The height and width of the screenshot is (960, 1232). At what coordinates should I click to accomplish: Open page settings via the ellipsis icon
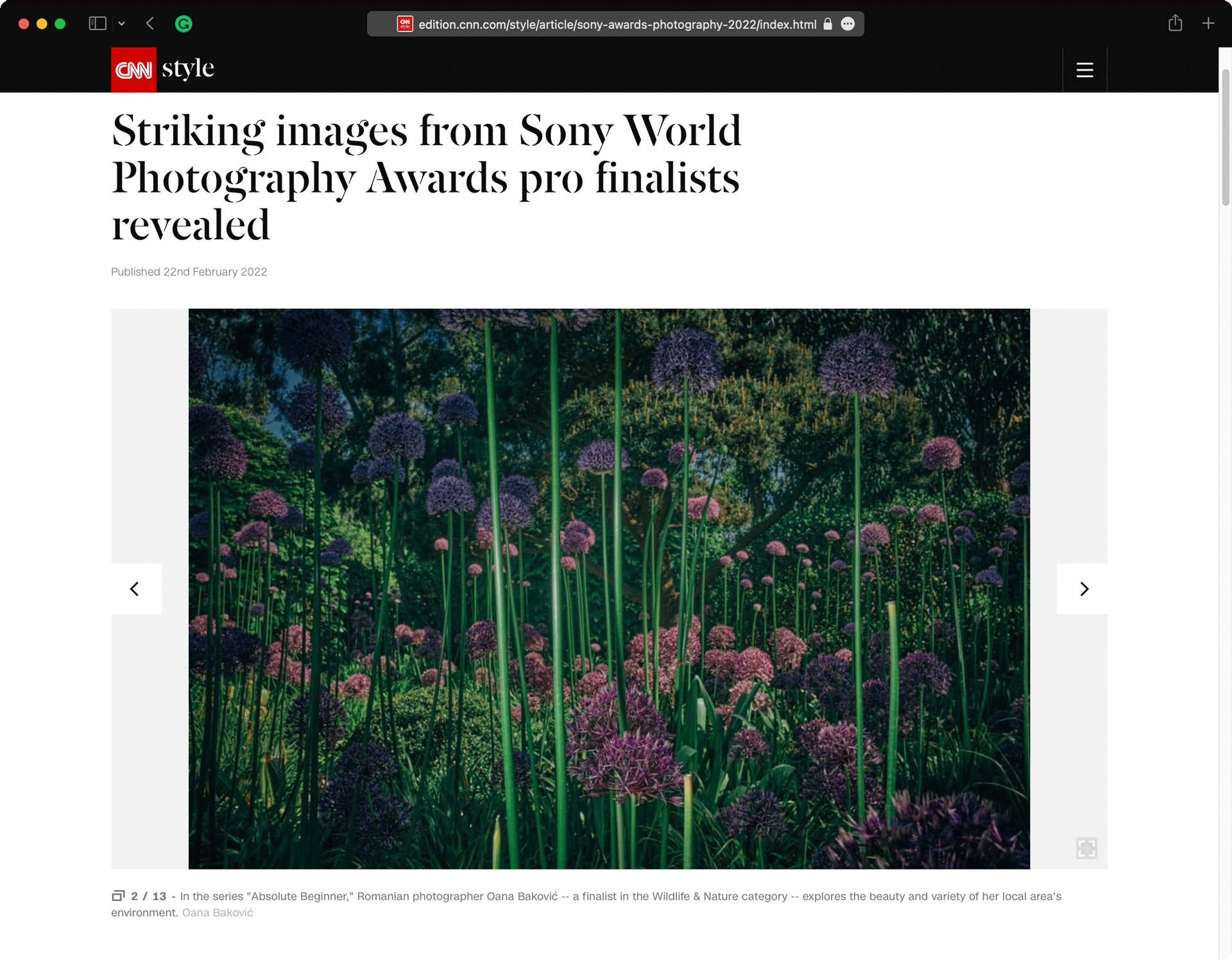(848, 24)
